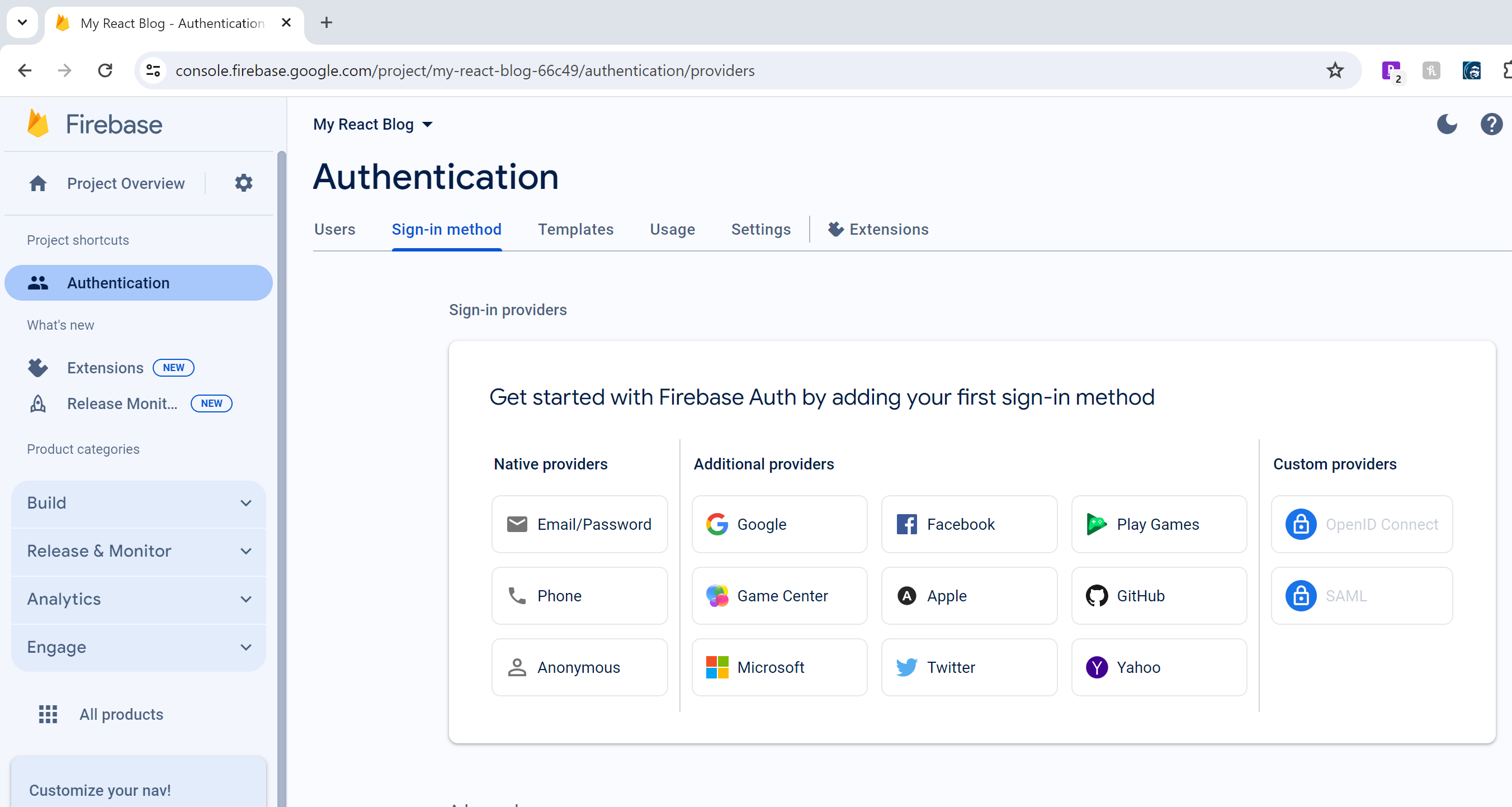This screenshot has height=807, width=1512.
Task: Go to All products
Action: (121, 714)
